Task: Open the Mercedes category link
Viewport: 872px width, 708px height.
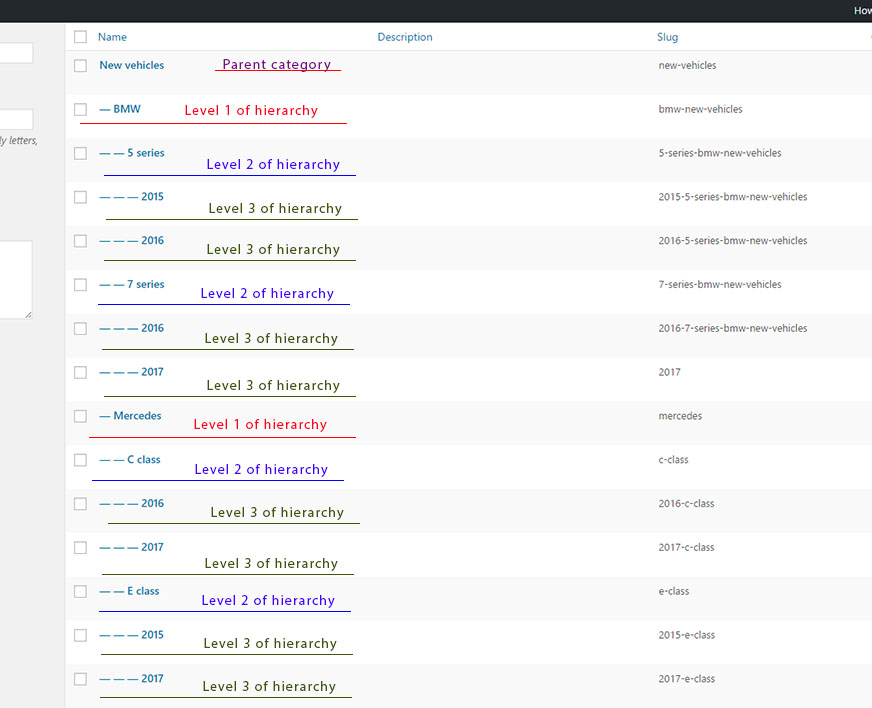Action: (131, 415)
